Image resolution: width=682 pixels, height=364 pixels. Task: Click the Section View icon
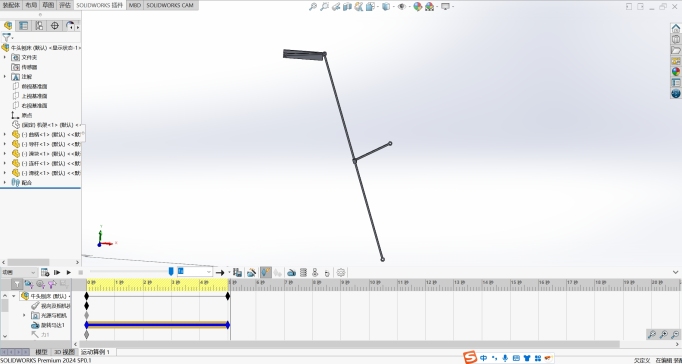[x=347, y=7]
